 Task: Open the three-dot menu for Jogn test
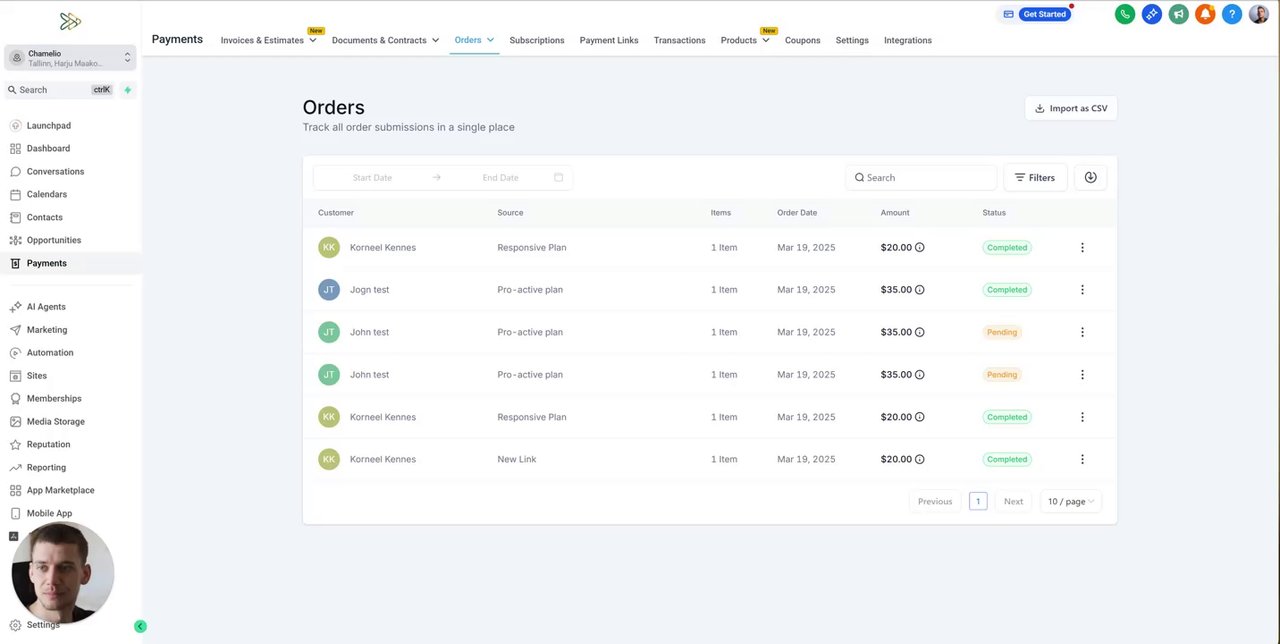coord(1082,290)
